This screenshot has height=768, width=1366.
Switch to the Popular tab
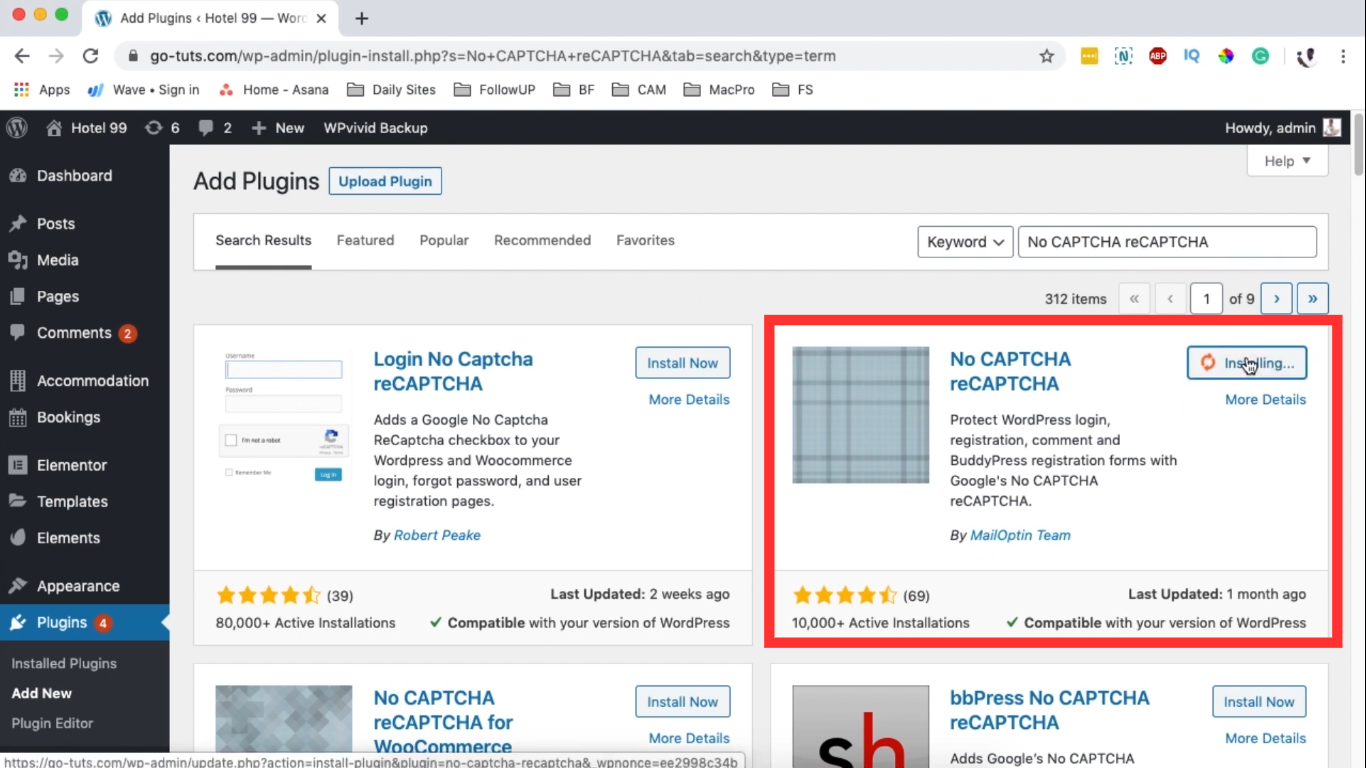pyautogui.click(x=444, y=240)
